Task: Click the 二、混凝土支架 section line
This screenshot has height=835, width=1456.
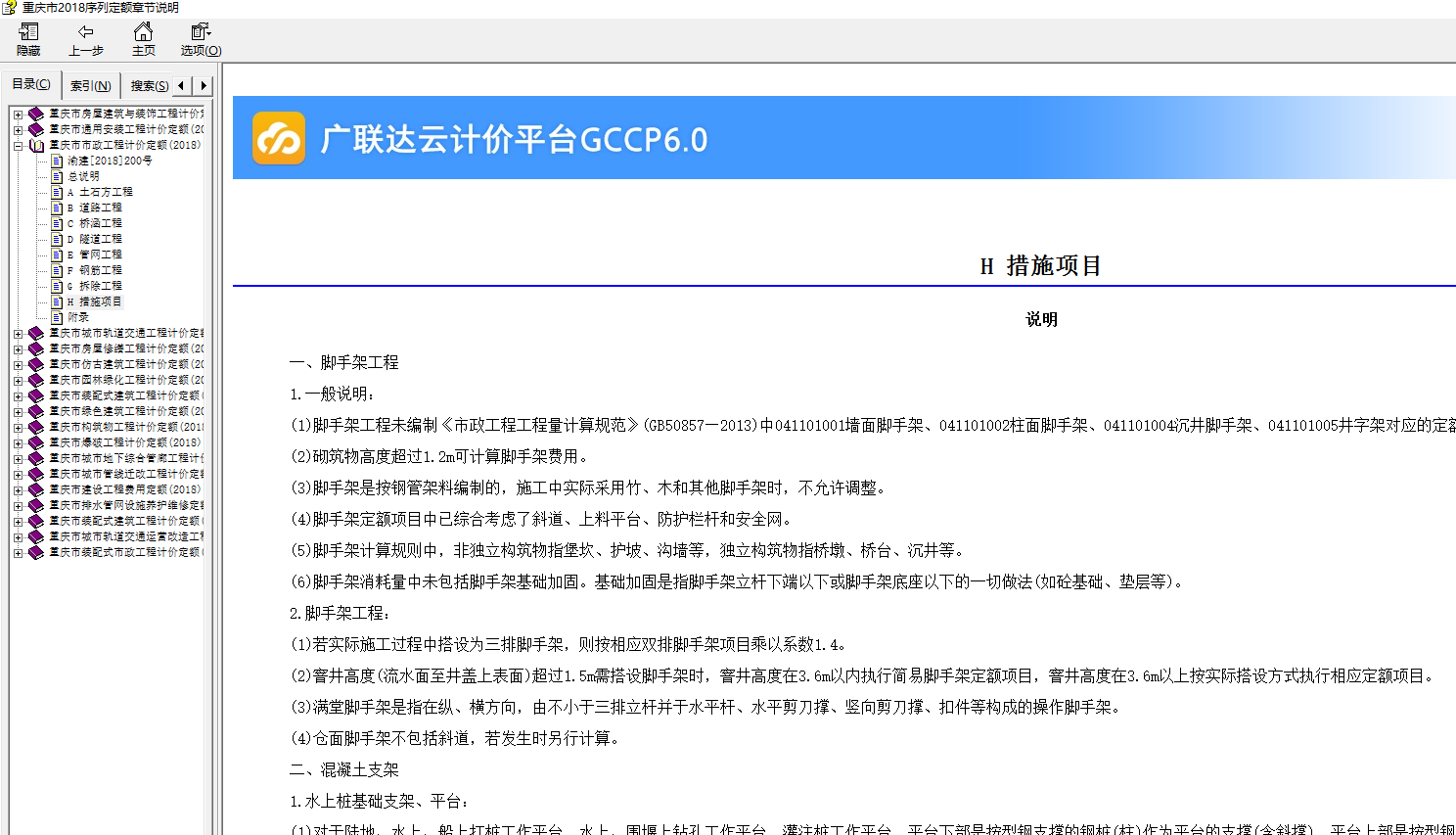Action: point(344,769)
